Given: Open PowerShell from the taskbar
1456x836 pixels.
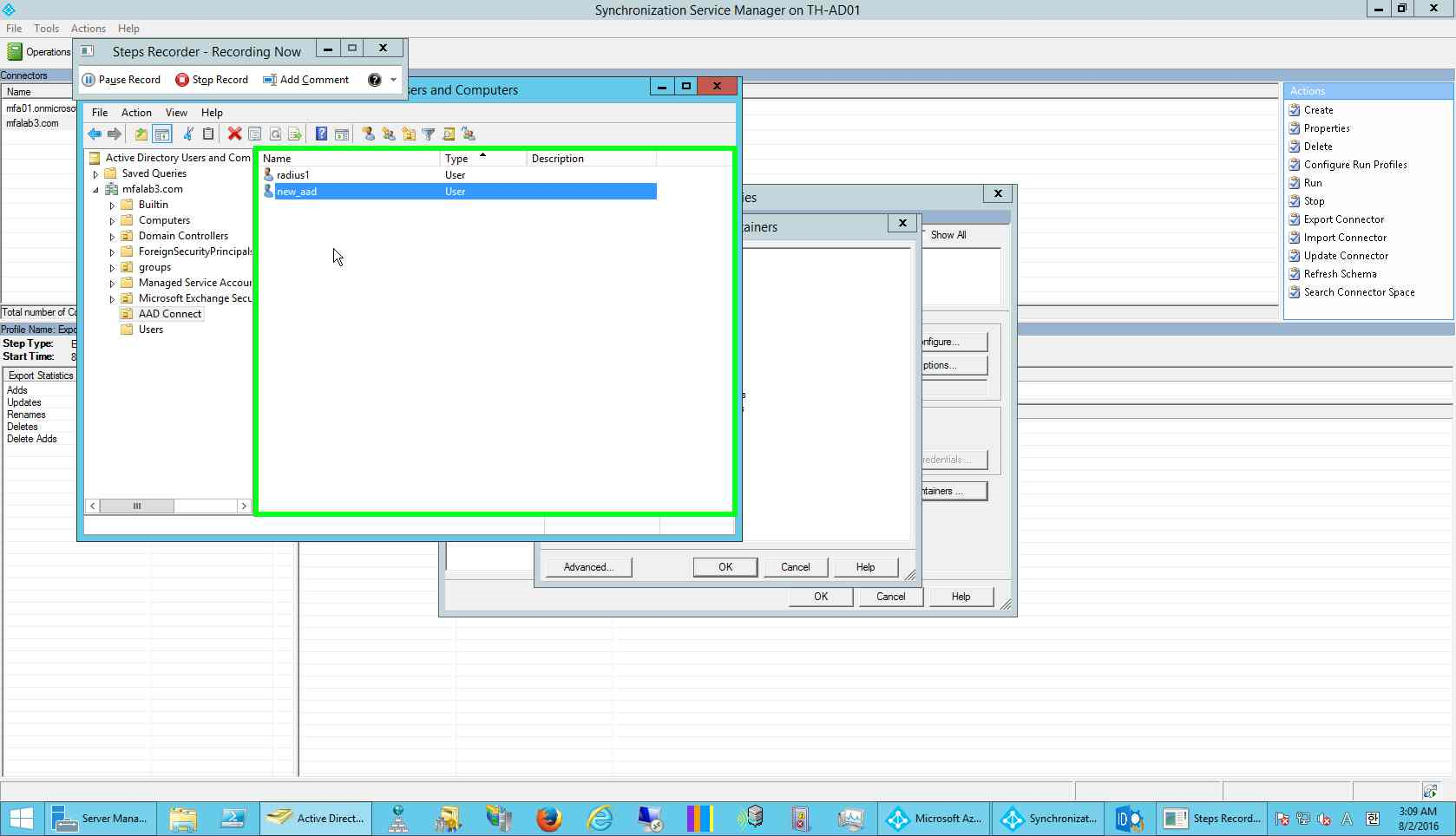Looking at the screenshot, I should coord(233,819).
